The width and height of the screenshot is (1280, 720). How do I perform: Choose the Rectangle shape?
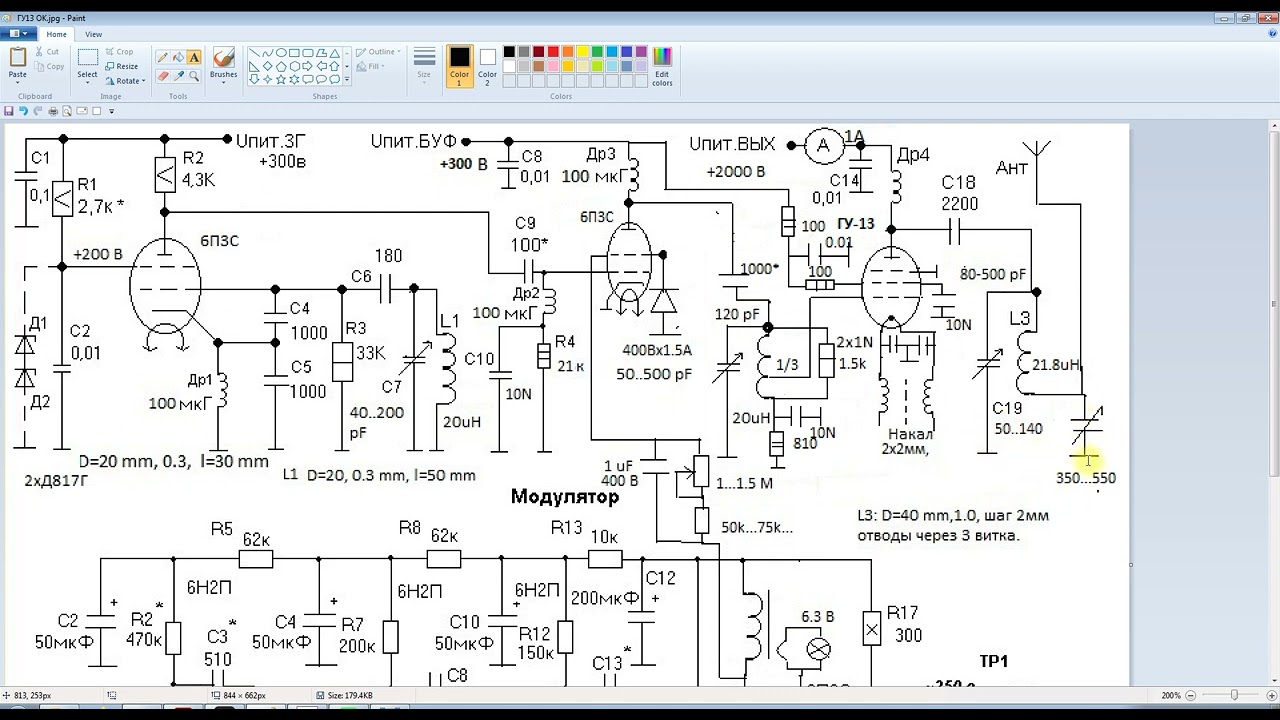pos(294,53)
